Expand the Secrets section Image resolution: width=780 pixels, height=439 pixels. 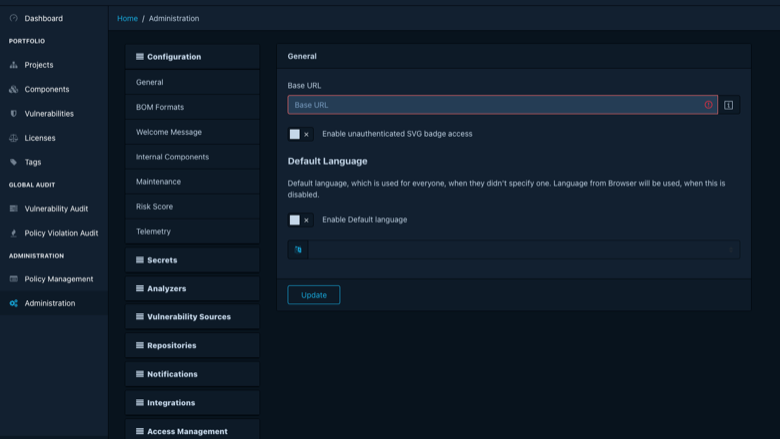tap(193, 260)
